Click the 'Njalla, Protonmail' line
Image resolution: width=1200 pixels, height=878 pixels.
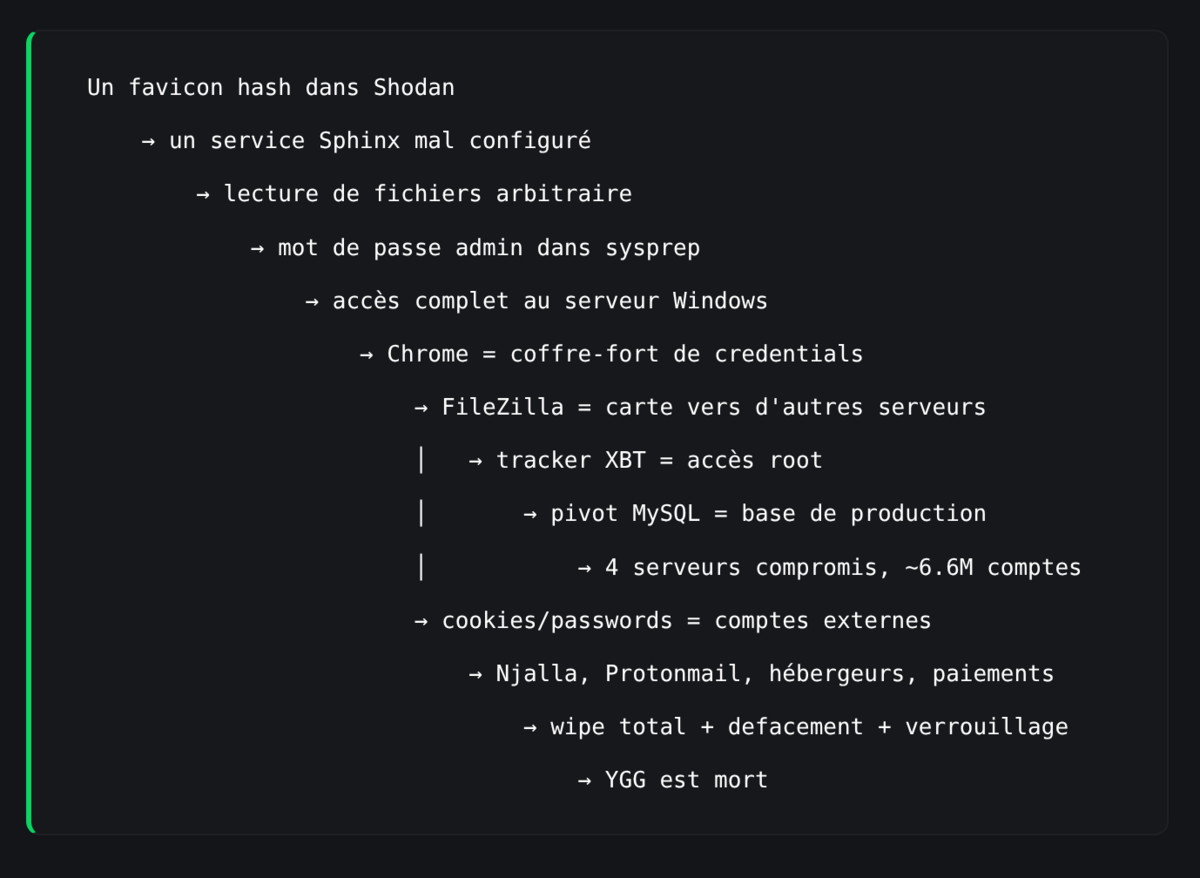pyautogui.click(x=774, y=674)
